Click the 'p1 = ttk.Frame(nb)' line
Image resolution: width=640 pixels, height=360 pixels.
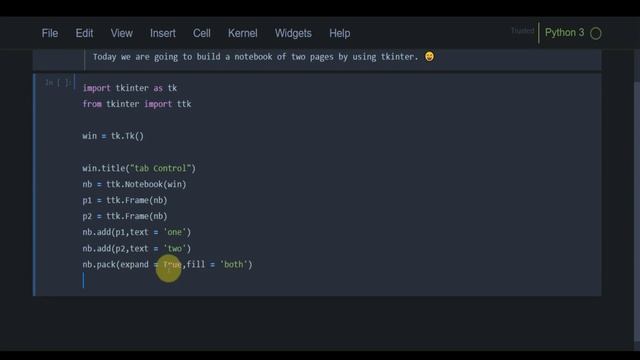(125, 200)
